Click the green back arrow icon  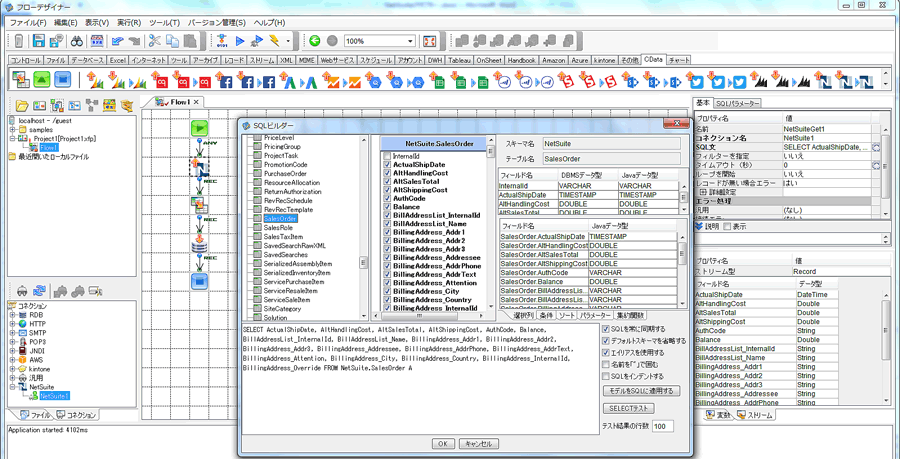tap(314, 41)
